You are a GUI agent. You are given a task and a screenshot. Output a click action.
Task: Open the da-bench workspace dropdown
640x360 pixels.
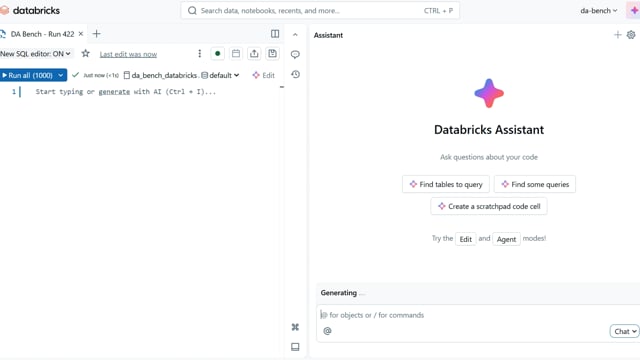598,11
